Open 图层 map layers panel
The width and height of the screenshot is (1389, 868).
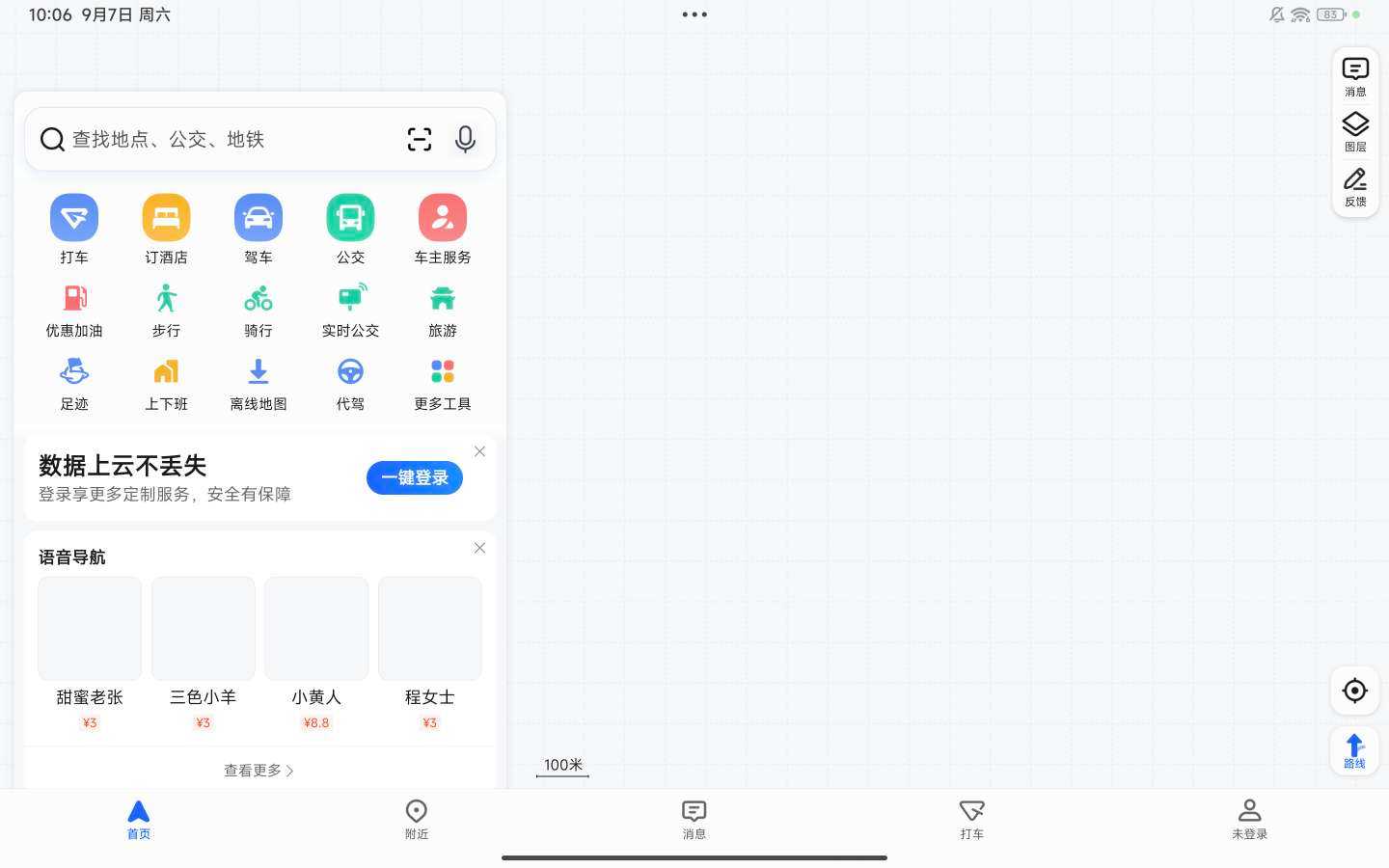(x=1355, y=132)
